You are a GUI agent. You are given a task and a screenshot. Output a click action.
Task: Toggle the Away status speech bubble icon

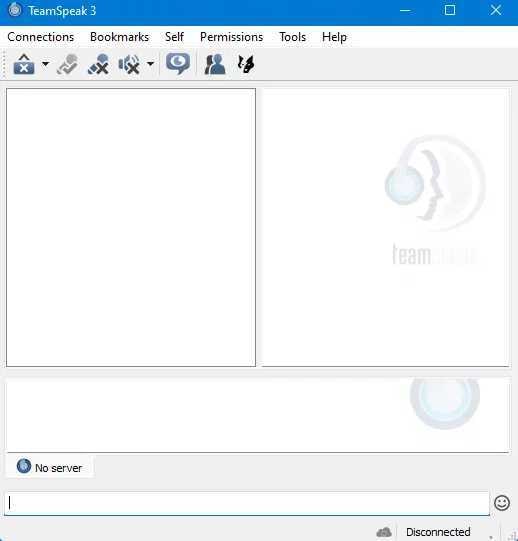[178, 64]
